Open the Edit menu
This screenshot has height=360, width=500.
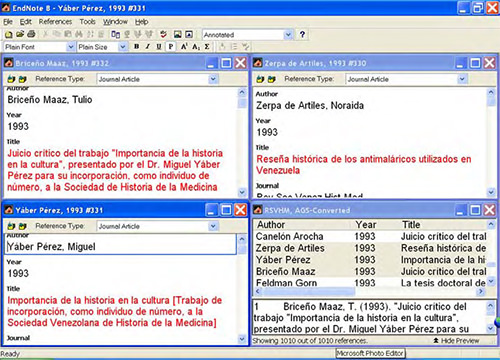pyautogui.click(x=26, y=22)
